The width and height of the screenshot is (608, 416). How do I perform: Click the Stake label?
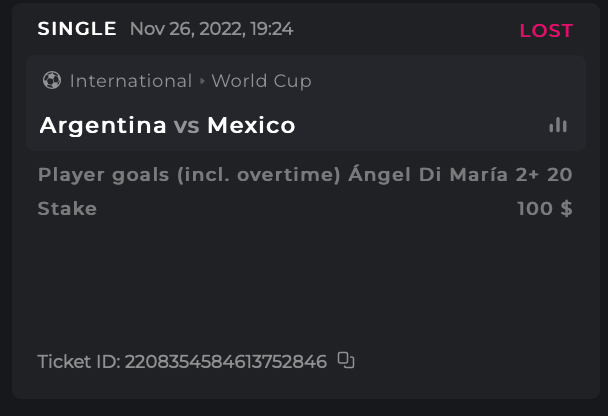tap(67, 209)
